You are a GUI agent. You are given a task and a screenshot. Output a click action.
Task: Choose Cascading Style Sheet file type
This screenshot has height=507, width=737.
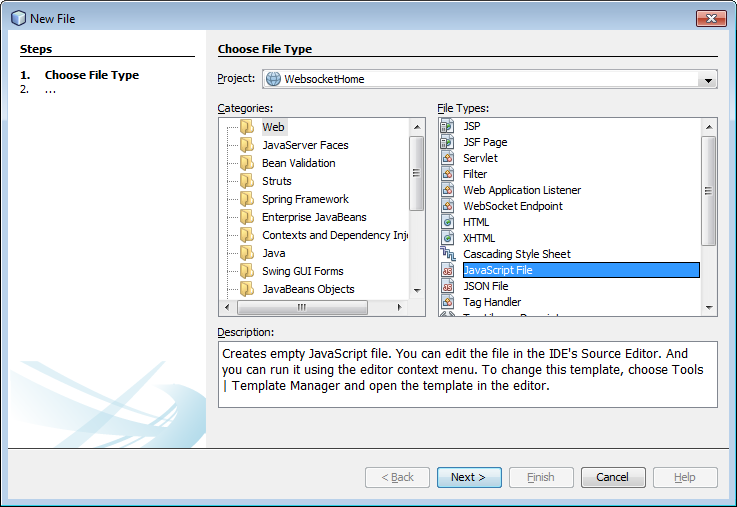(517, 254)
